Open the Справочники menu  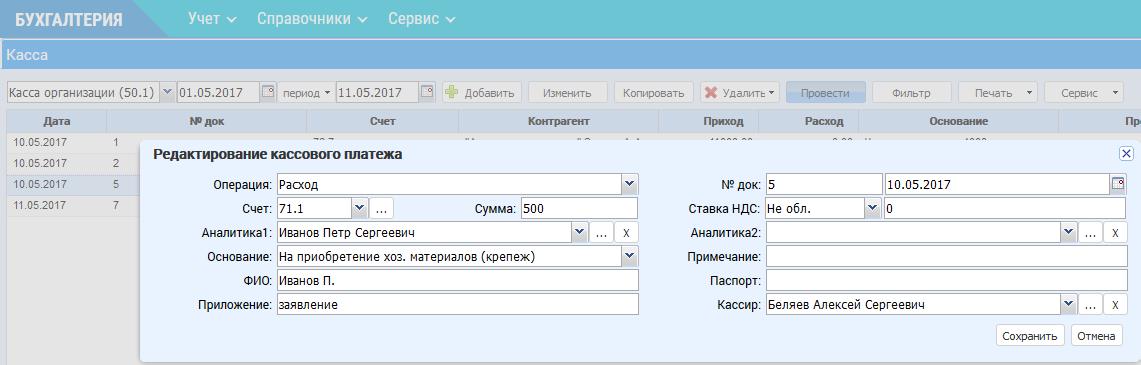point(312,19)
